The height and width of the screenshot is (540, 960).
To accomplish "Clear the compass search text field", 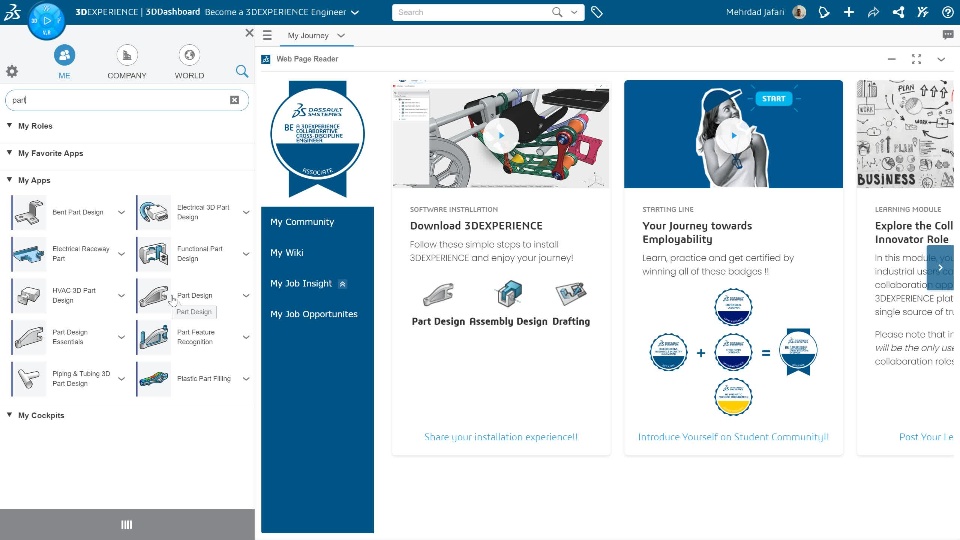I will 234,100.
